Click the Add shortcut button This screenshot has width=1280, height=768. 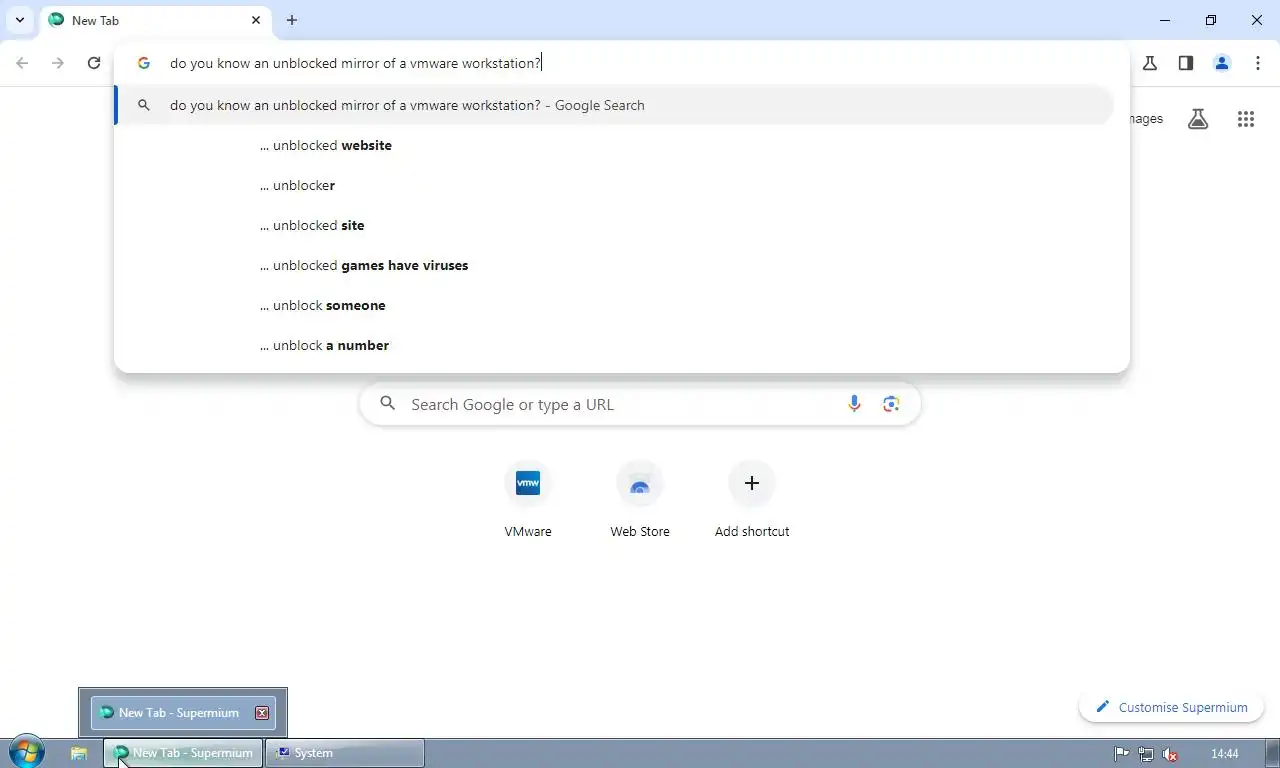(x=752, y=500)
